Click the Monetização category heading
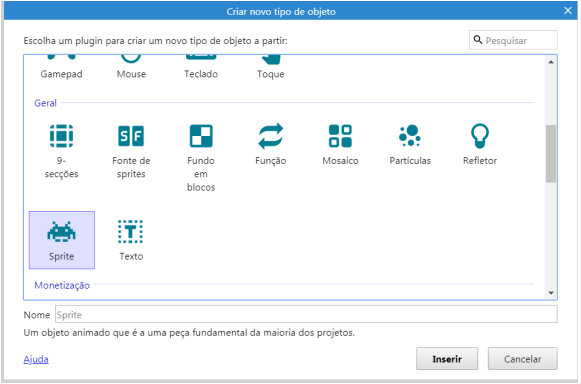The image size is (581, 384). (x=62, y=285)
